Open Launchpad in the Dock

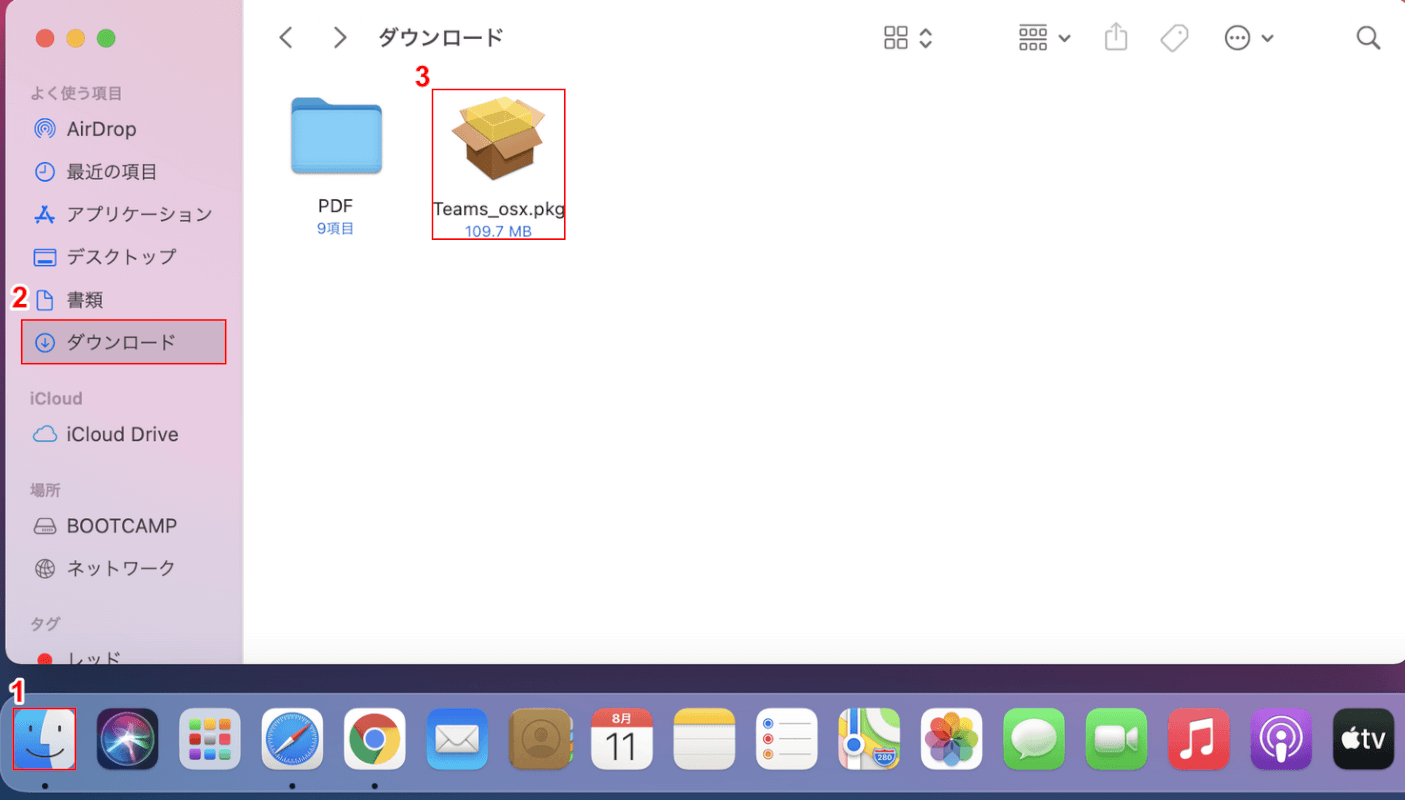coord(210,739)
